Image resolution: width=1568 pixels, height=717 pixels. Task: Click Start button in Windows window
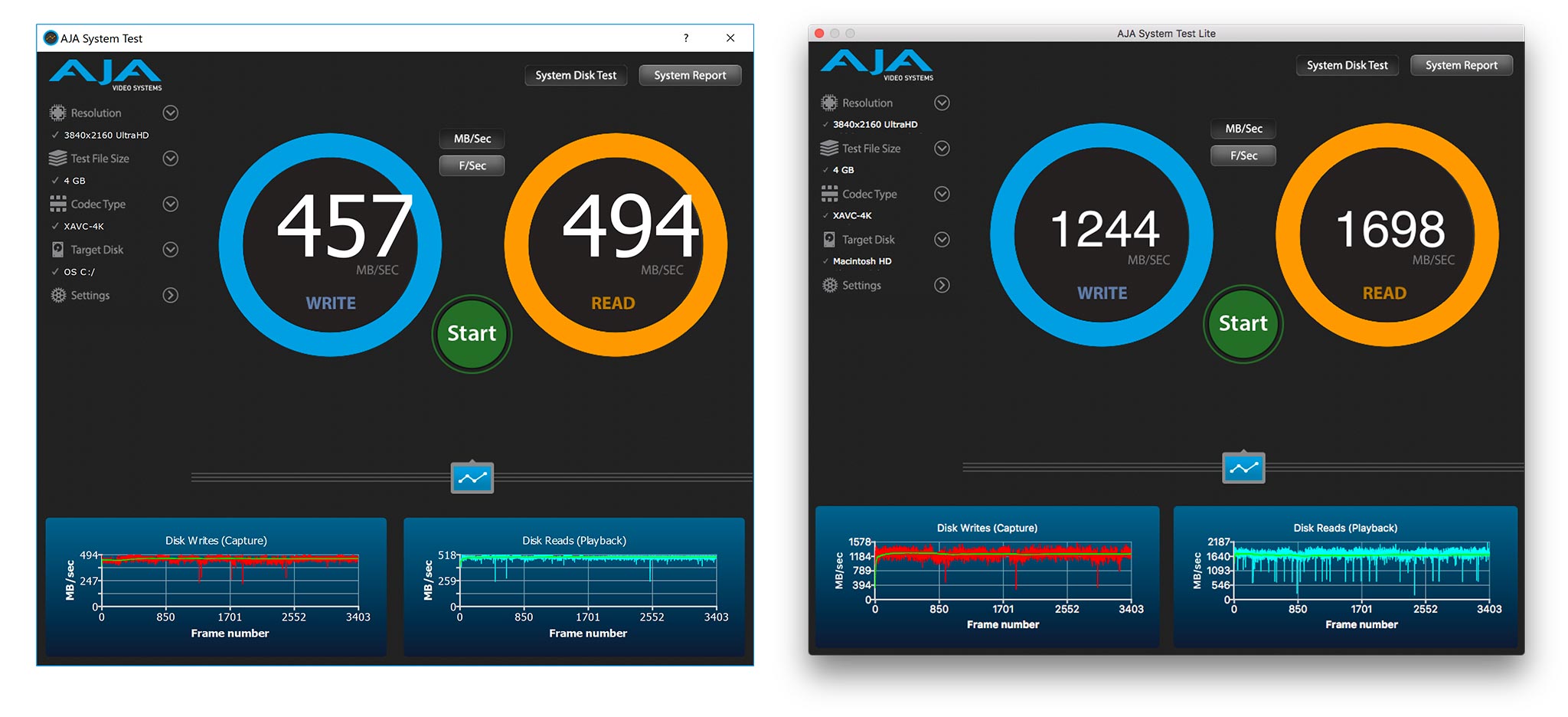(472, 334)
